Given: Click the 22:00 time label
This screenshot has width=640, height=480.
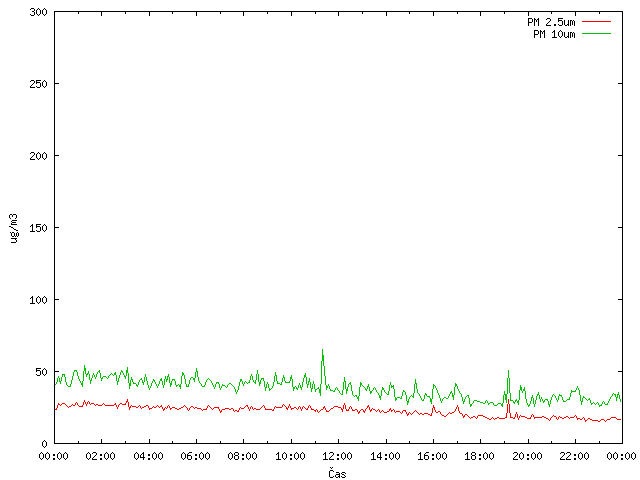Looking at the screenshot, I should tap(574, 456).
